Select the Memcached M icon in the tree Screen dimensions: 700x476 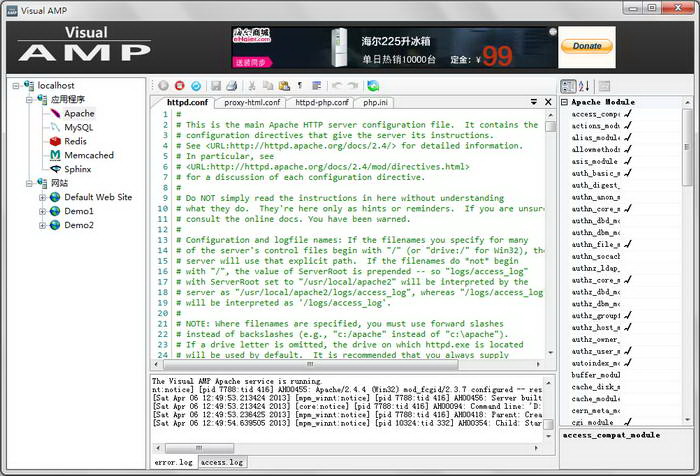55,155
